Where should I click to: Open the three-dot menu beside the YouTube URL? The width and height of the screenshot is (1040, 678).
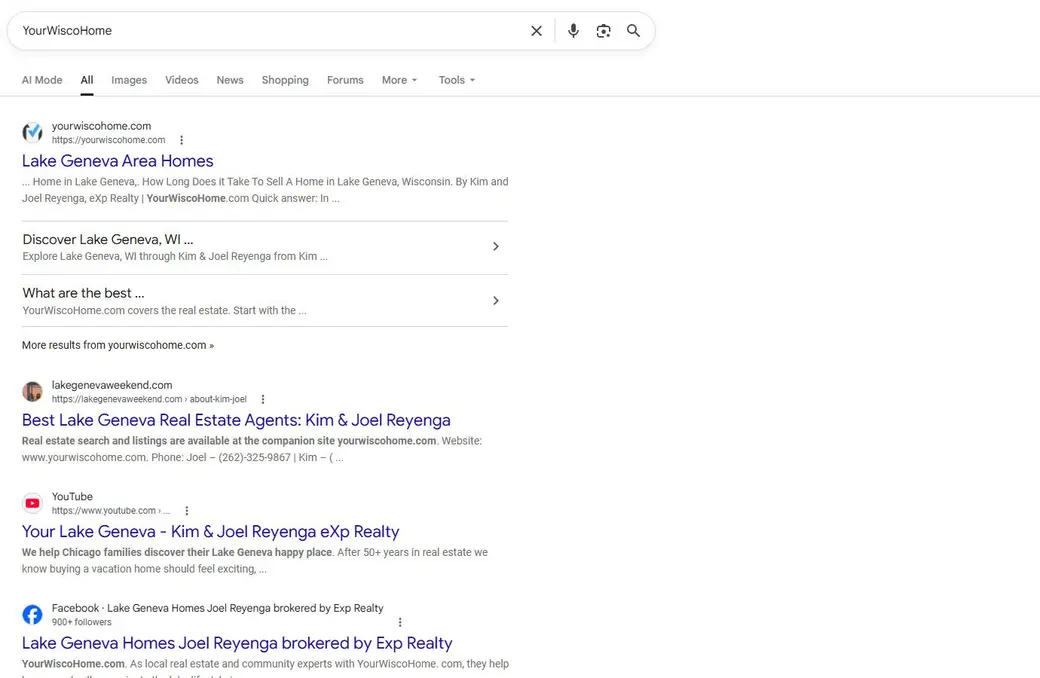tap(186, 511)
